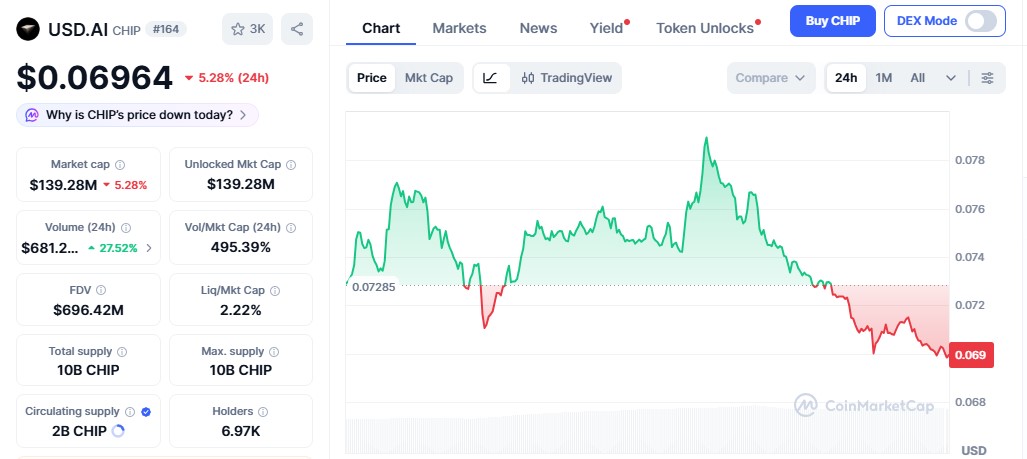Open Chart tab
This screenshot has width=1027, height=459.
tap(381, 28)
